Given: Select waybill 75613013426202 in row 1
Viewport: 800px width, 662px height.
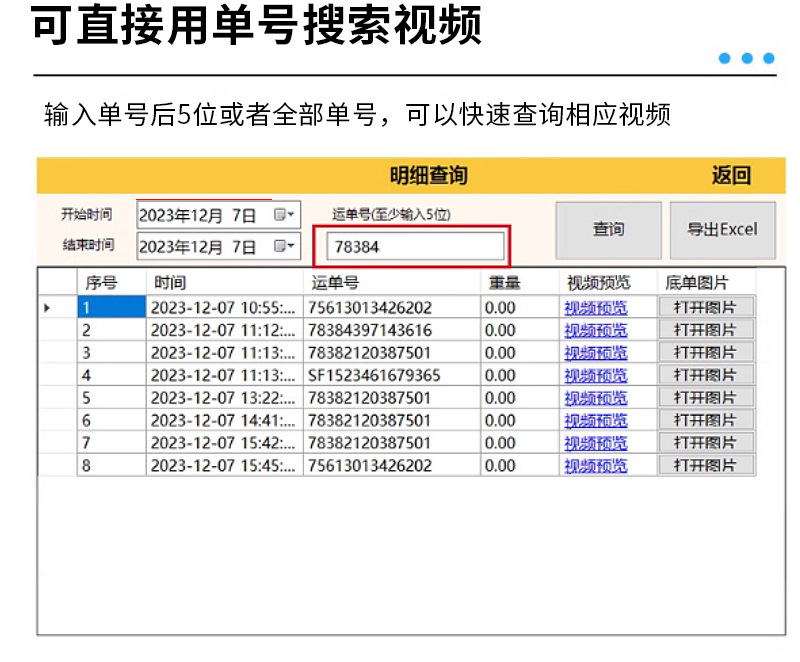Looking at the screenshot, I should pos(392,308).
